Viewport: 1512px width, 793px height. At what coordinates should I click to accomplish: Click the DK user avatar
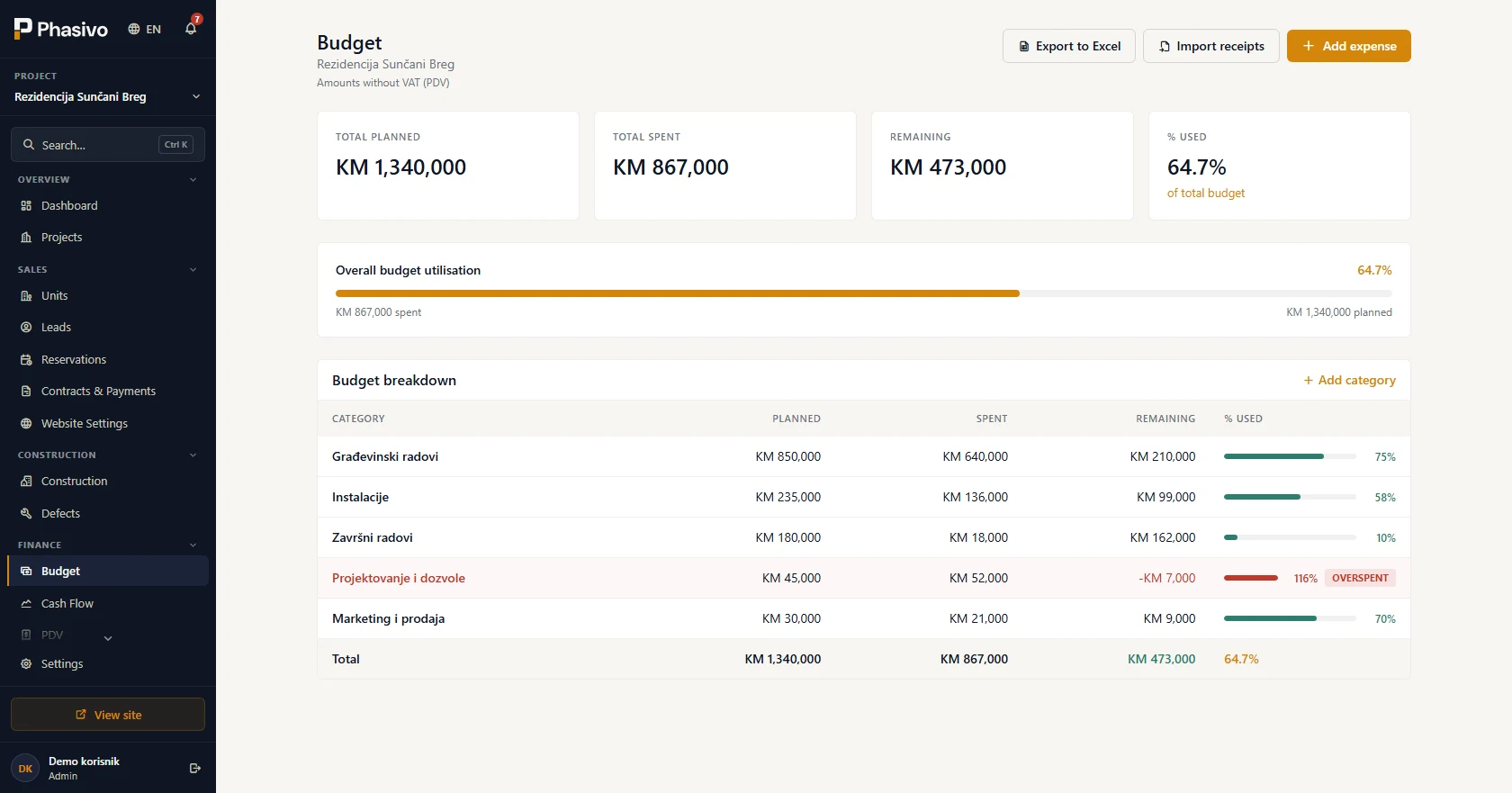pos(25,769)
